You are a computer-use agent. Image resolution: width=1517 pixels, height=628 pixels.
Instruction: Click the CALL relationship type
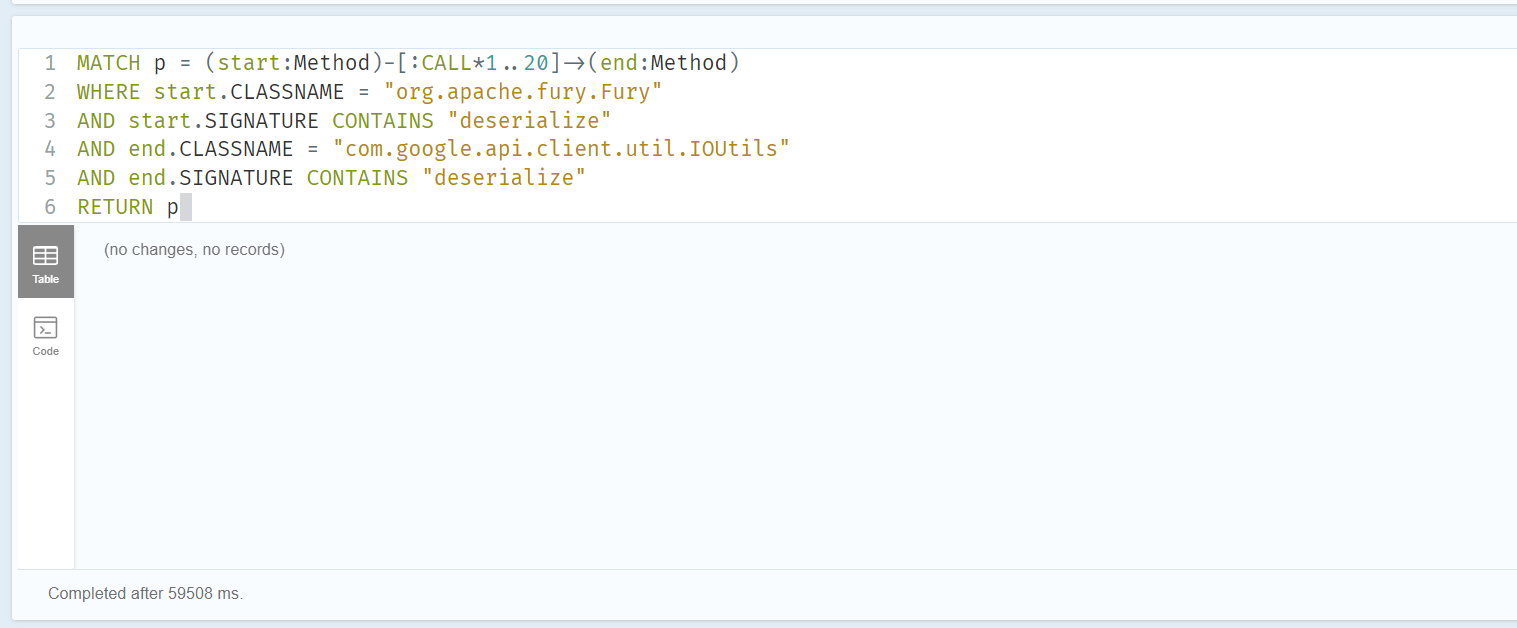click(446, 63)
